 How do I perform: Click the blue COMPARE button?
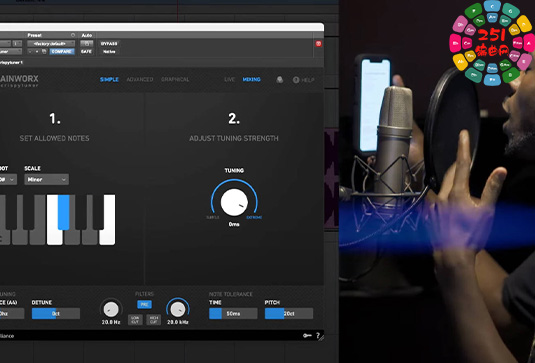[x=62, y=52]
